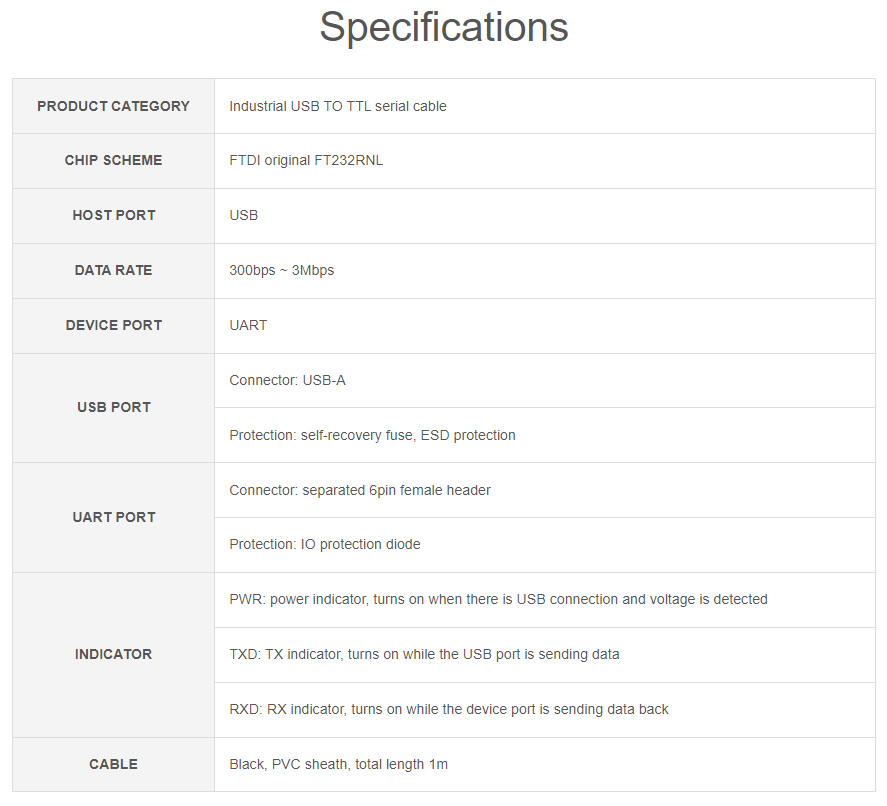Click the 'FTDI original FT232RNL' value

pyautogui.click(x=306, y=160)
